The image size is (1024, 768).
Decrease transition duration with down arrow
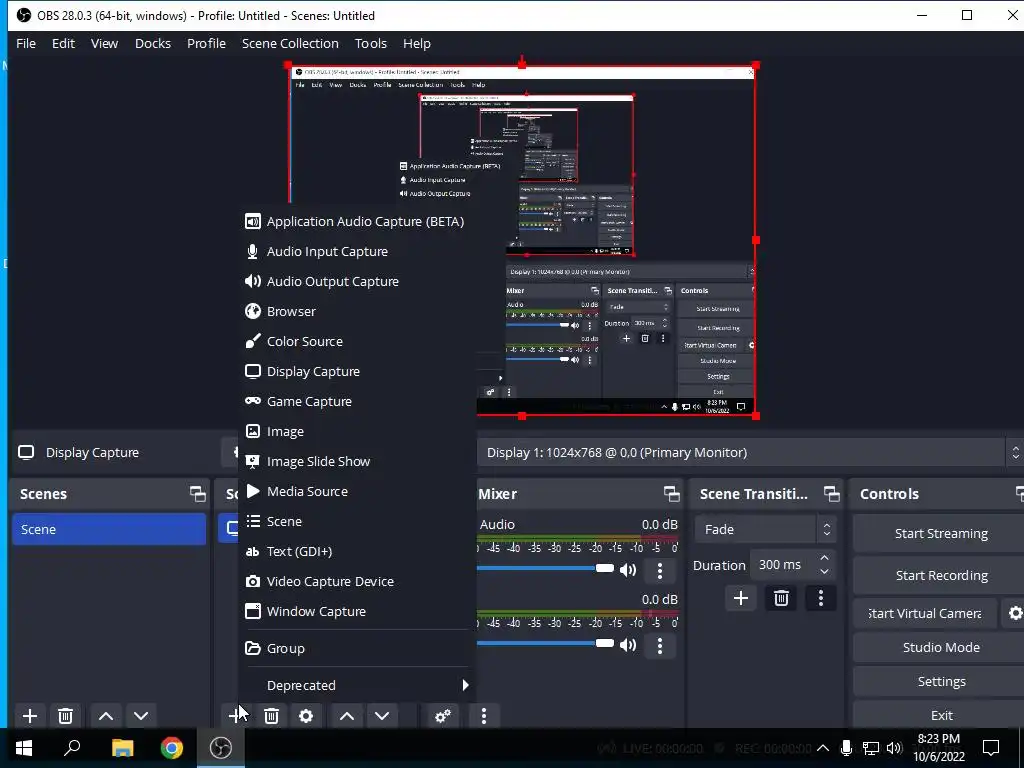coord(825,572)
